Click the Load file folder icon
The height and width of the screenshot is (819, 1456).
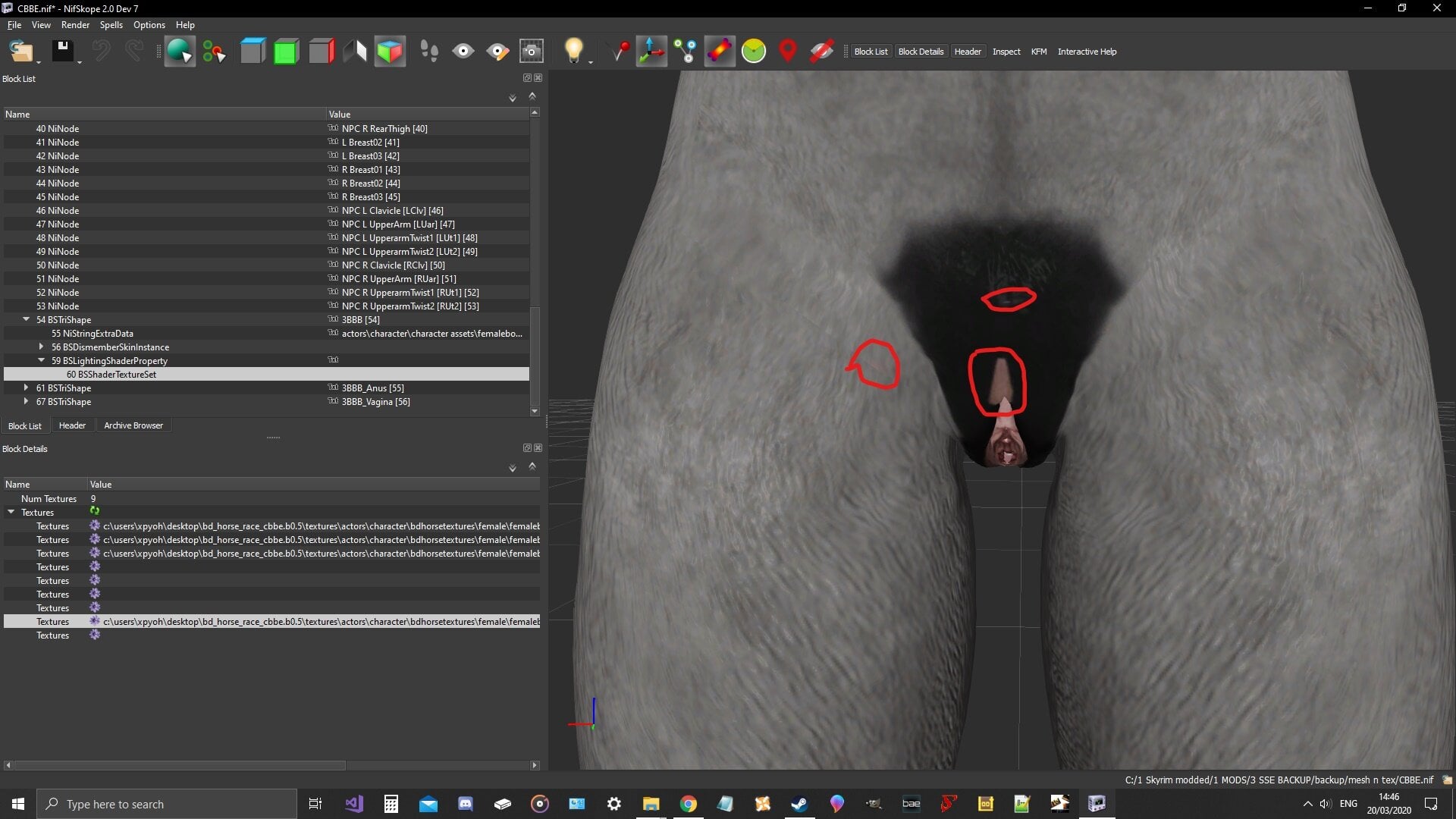20,52
